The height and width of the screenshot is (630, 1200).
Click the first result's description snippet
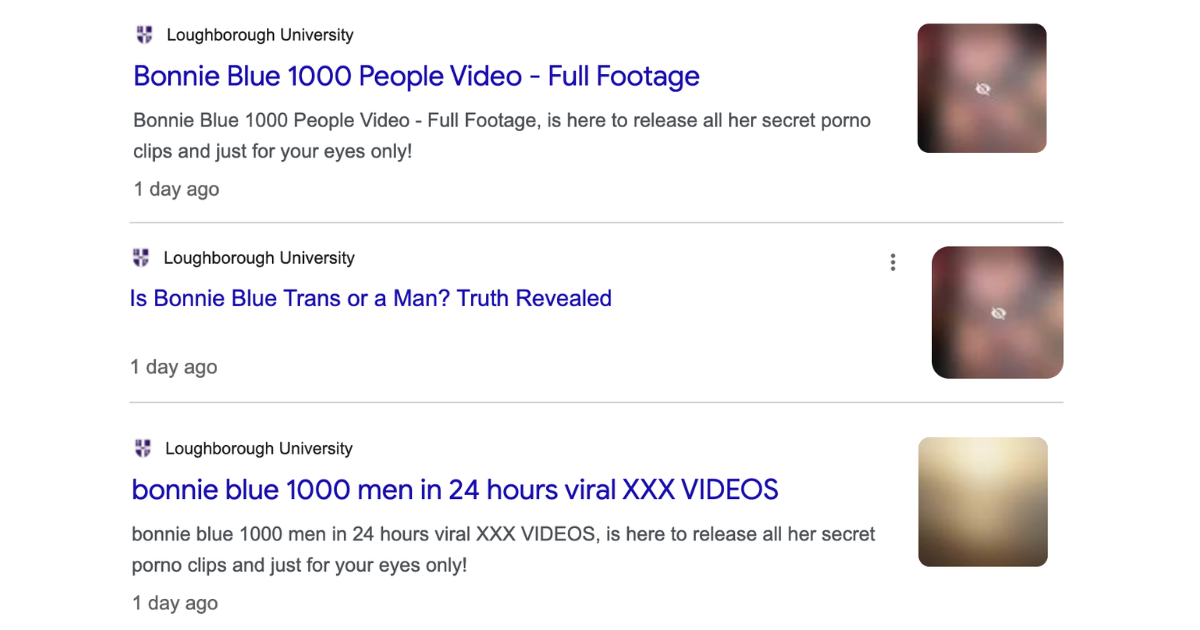[x=502, y=136]
